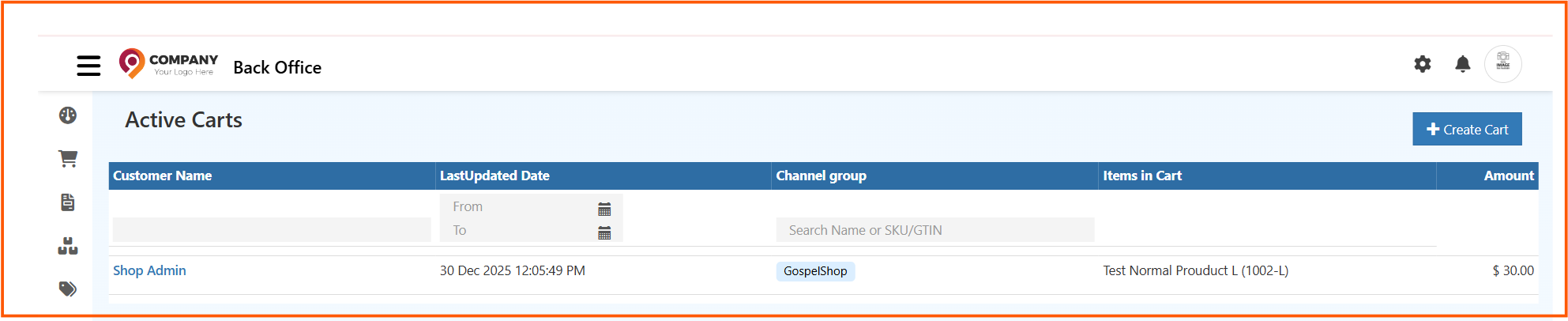Focus the Search Name or SKU/GTIN field
The width and height of the screenshot is (1568, 321).
tap(934, 230)
